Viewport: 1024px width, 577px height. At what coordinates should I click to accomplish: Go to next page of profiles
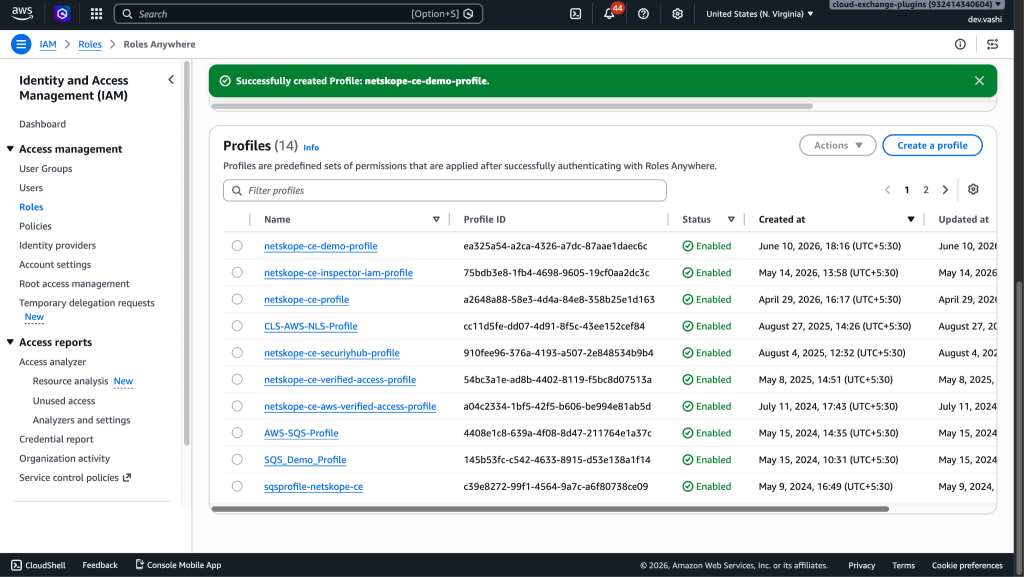point(945,190)
